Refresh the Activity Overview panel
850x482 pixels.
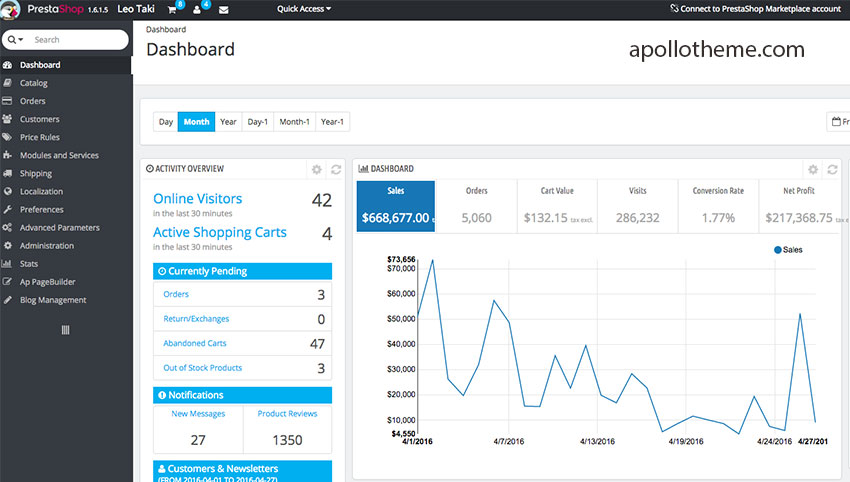pos(336,170)
